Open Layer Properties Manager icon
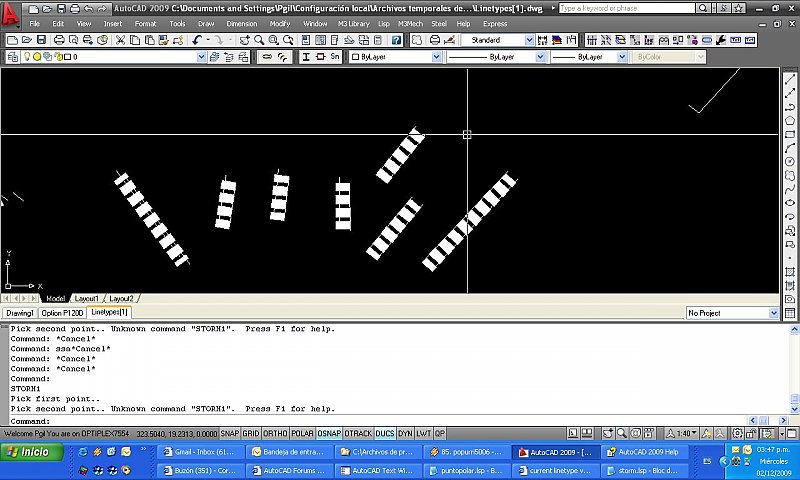 pyautogui.click(x=12, y=57)
